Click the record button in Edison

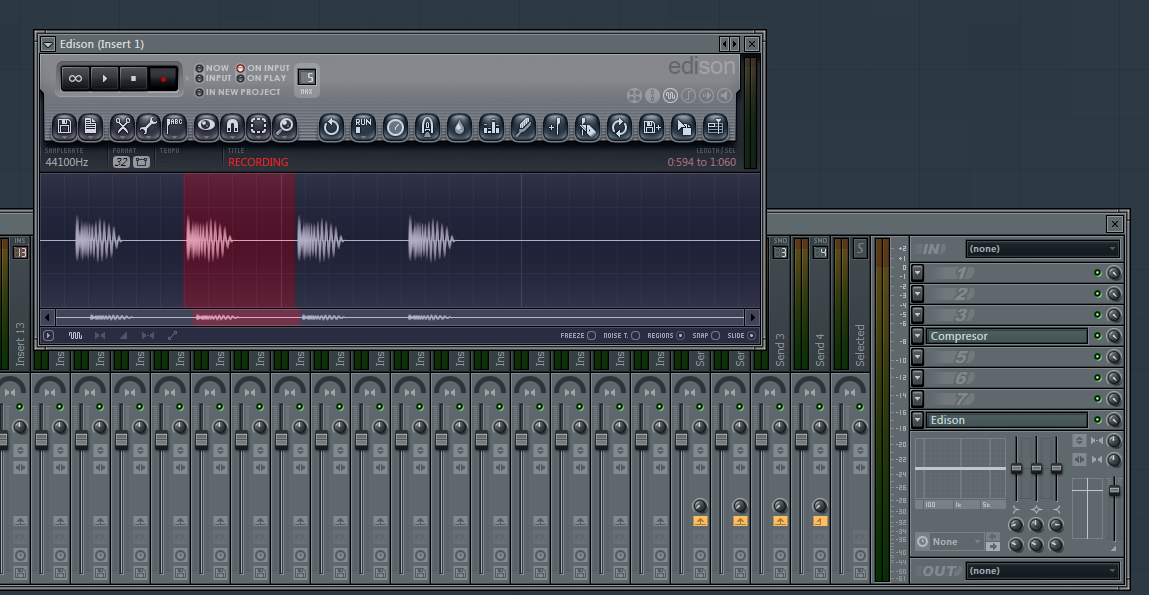pyautogui.click(x=162, y=78)
